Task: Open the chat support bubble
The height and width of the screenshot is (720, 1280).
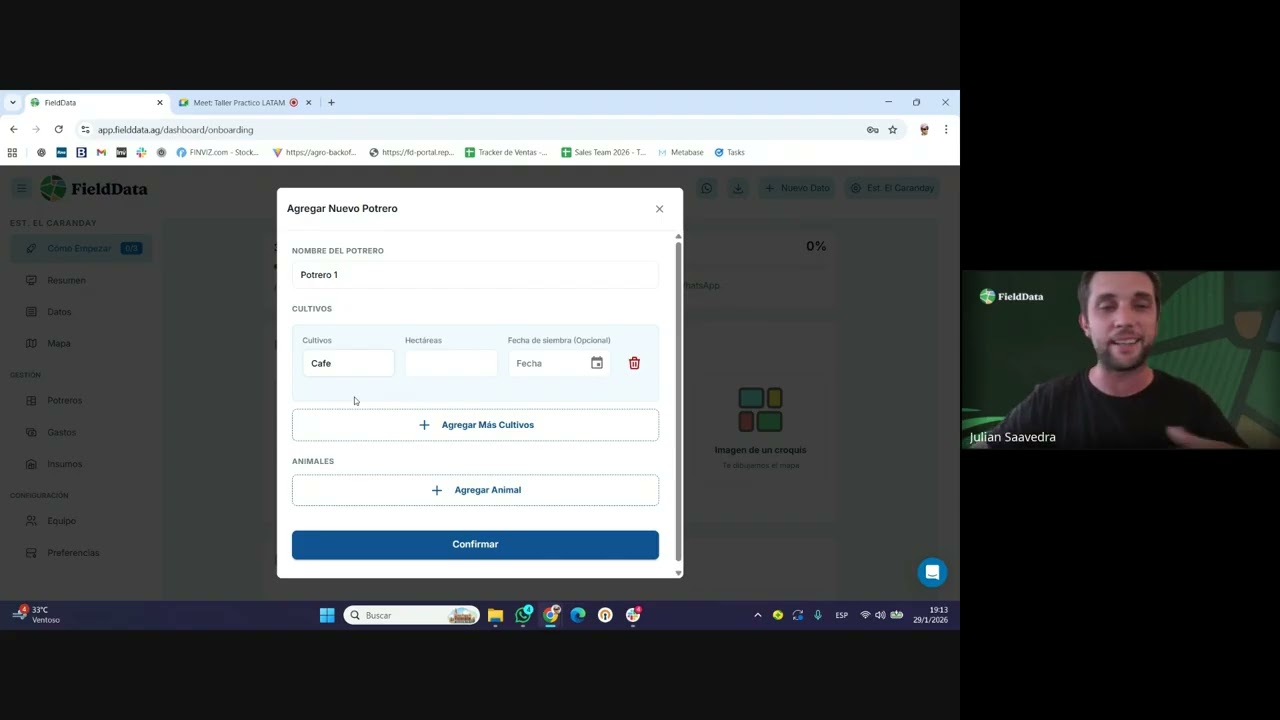Action: click(932, 572)
